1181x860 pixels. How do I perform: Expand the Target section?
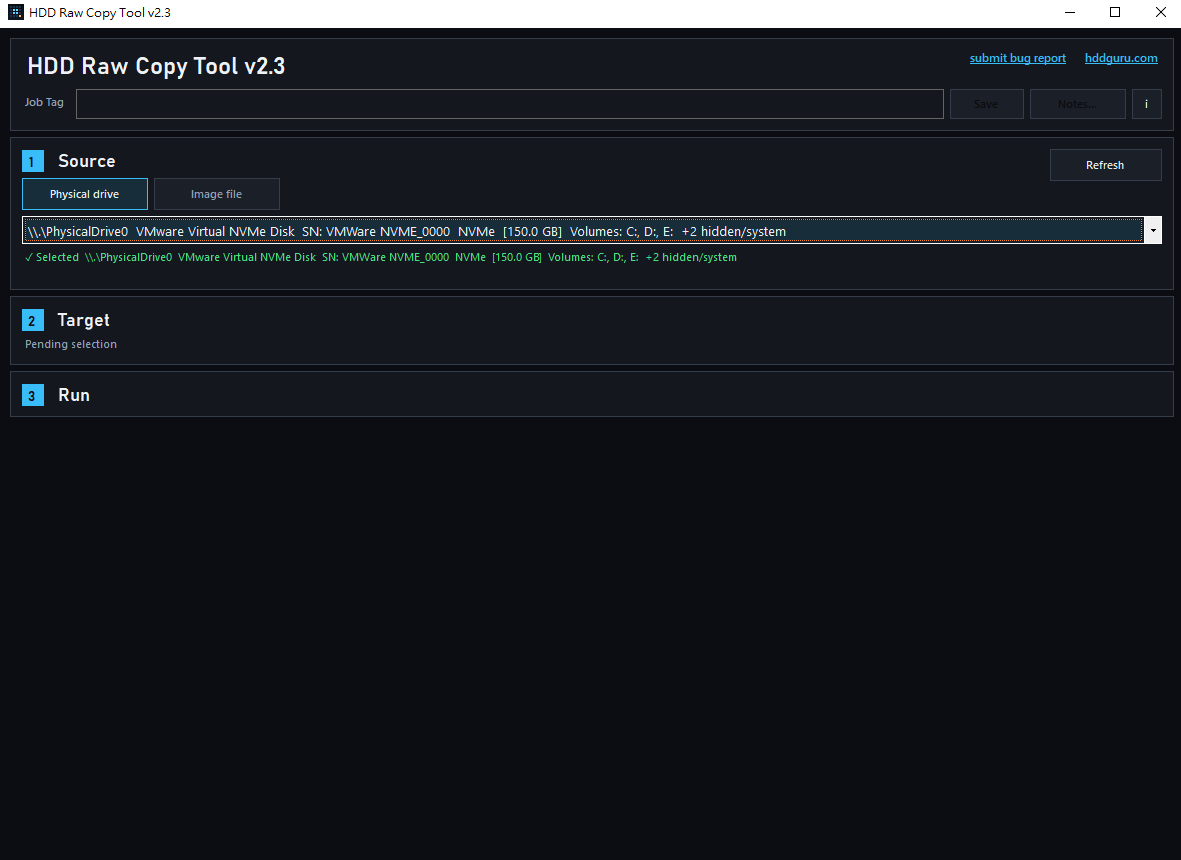coord(84,321)
